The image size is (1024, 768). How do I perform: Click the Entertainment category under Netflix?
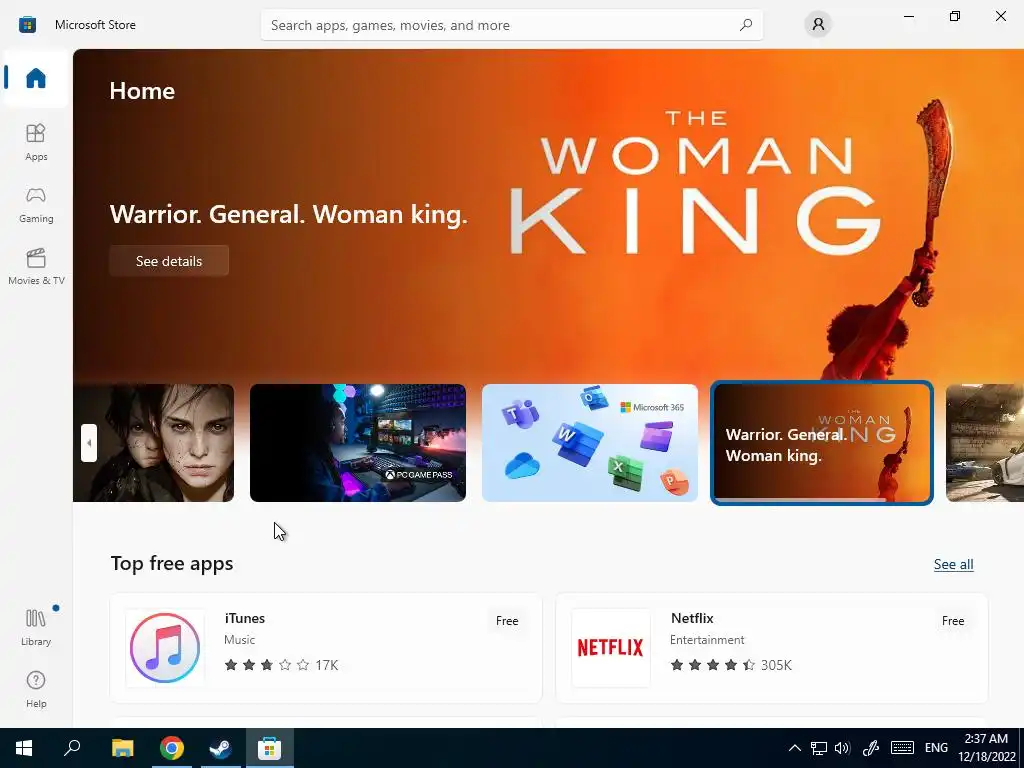tap(707, 640)
